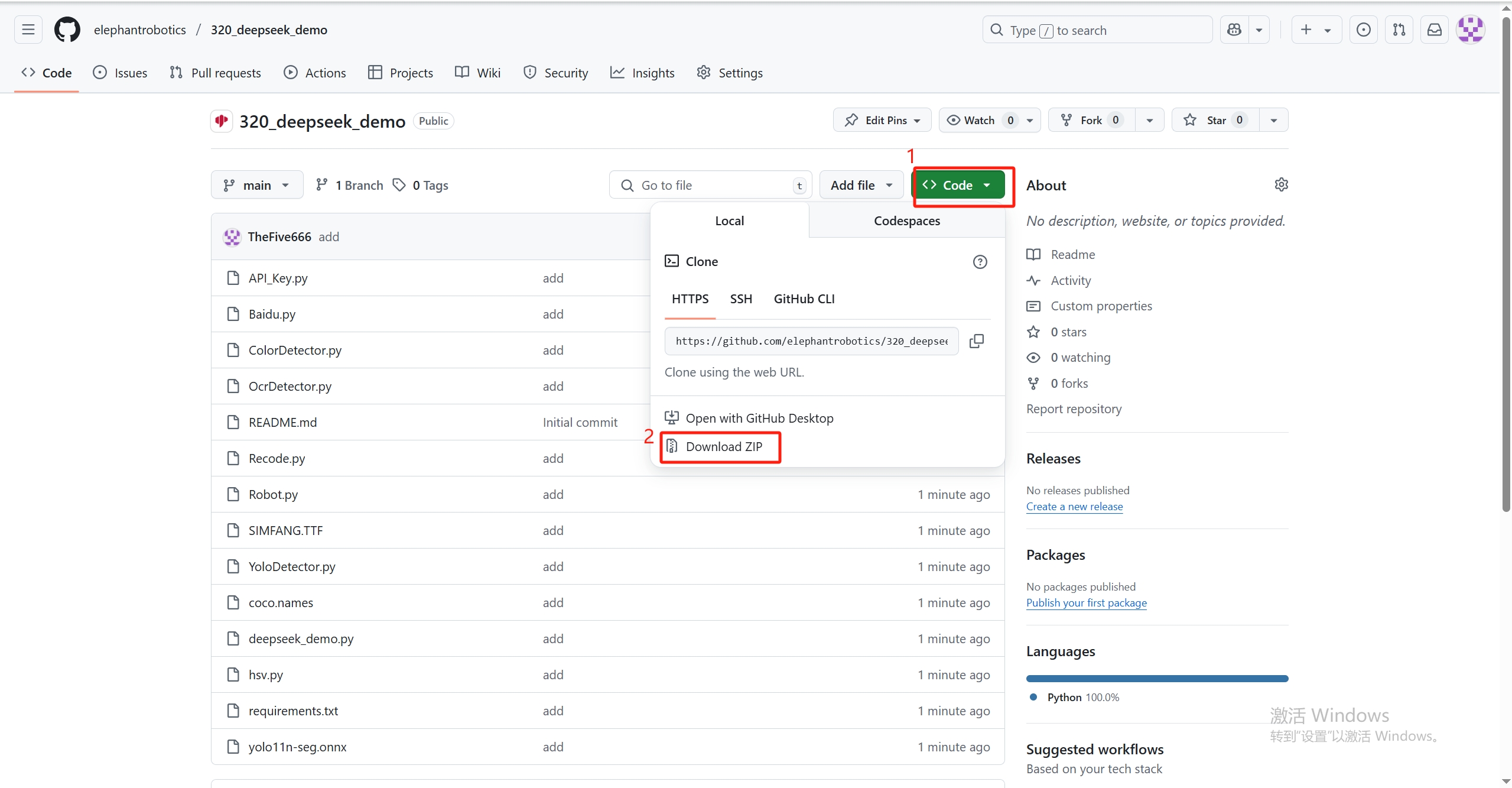The height and width of the screenshot is (788, 1512).
Task: Toggle Watch on this repository
Action: pyautogui.click(x=981, y=120)
